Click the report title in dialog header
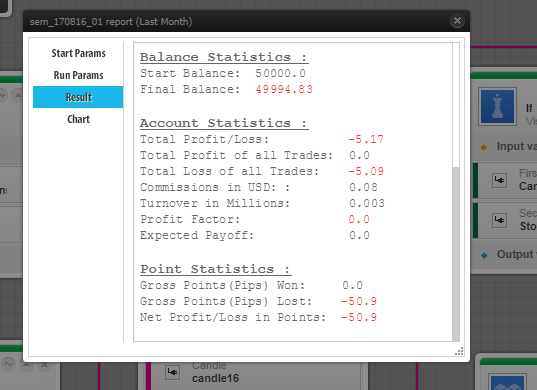The height and width of the screenshot is (390, 537). (x=111, y=22)
